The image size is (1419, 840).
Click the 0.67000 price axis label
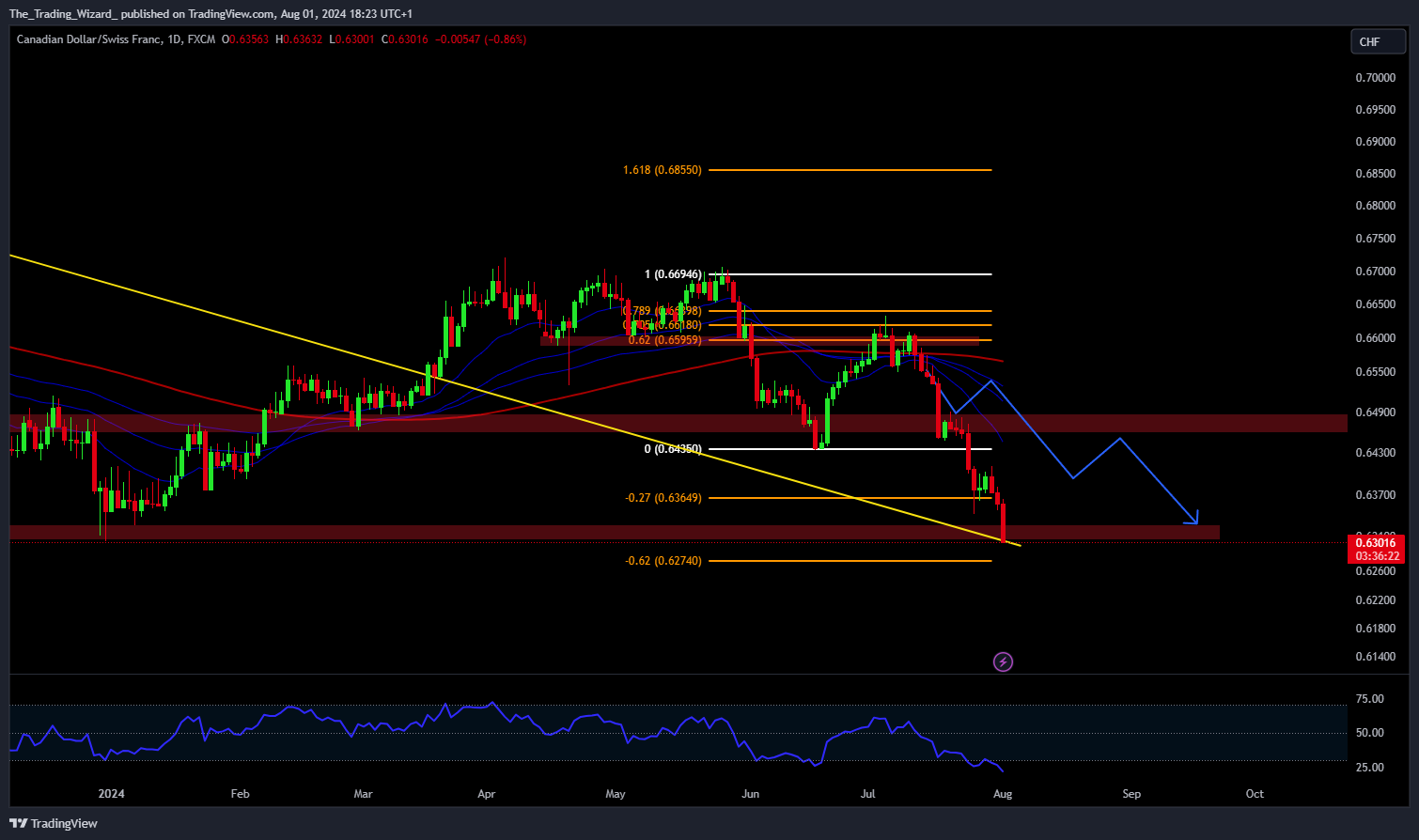(x=1375, y=272)
